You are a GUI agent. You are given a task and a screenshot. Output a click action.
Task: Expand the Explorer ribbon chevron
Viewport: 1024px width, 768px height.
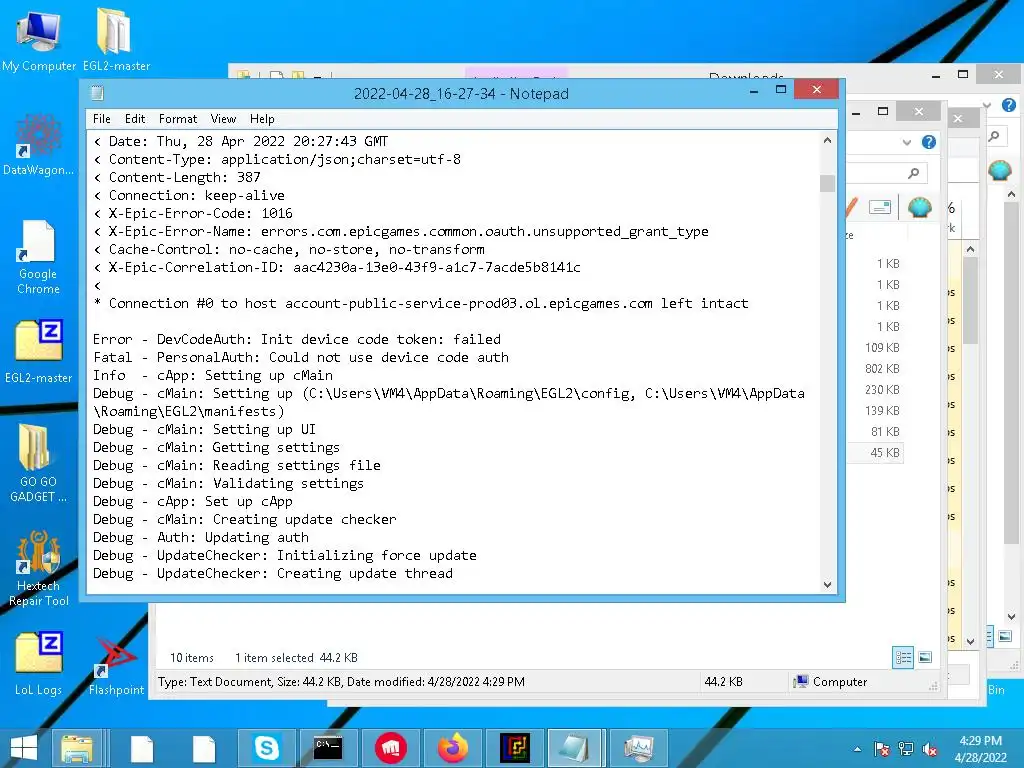coord(906,142)
